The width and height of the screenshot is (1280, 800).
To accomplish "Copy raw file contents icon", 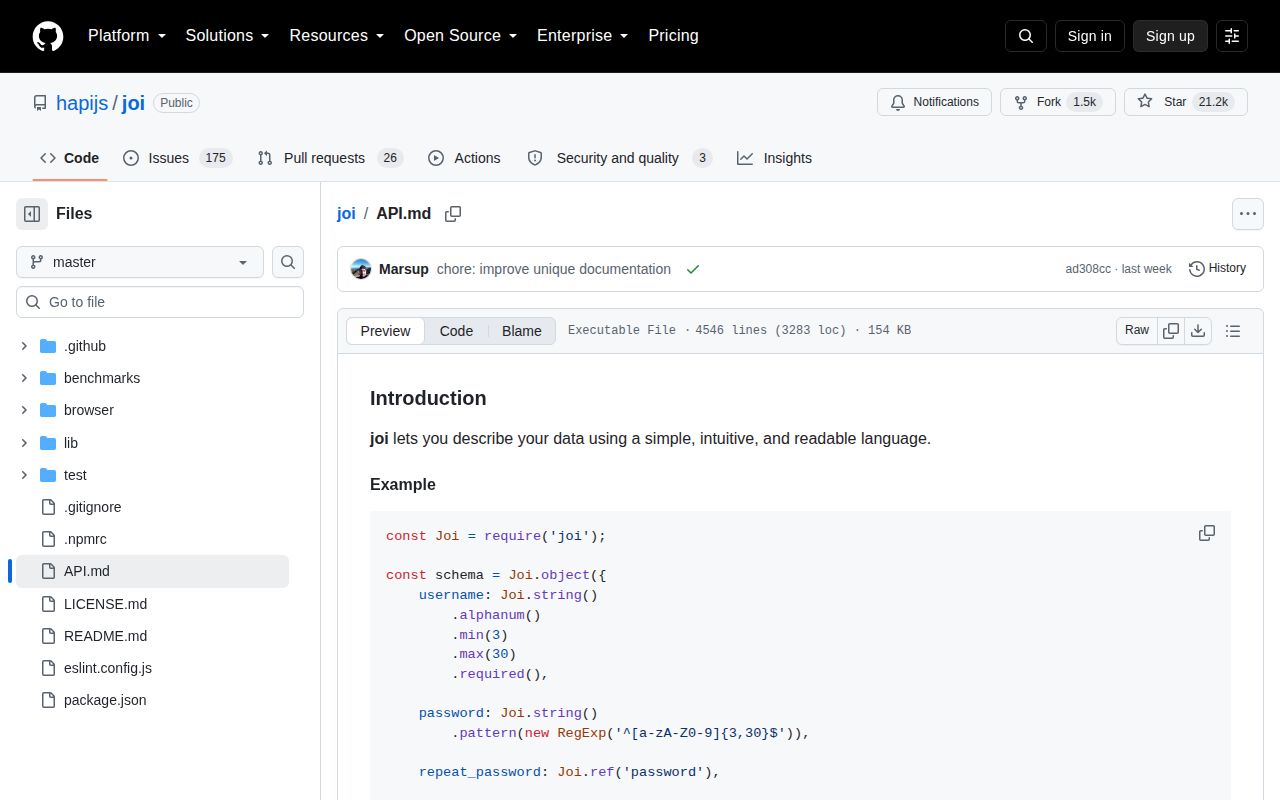I will coord(1171,331).
